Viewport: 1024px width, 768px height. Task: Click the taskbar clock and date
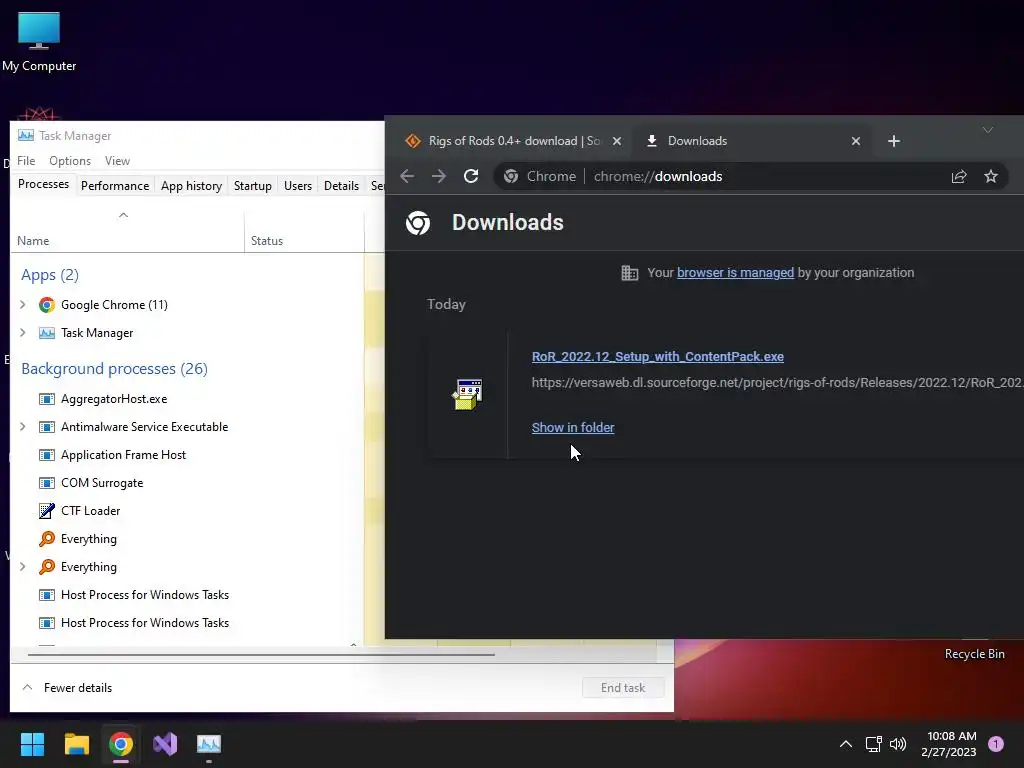[x=949, y=744]
